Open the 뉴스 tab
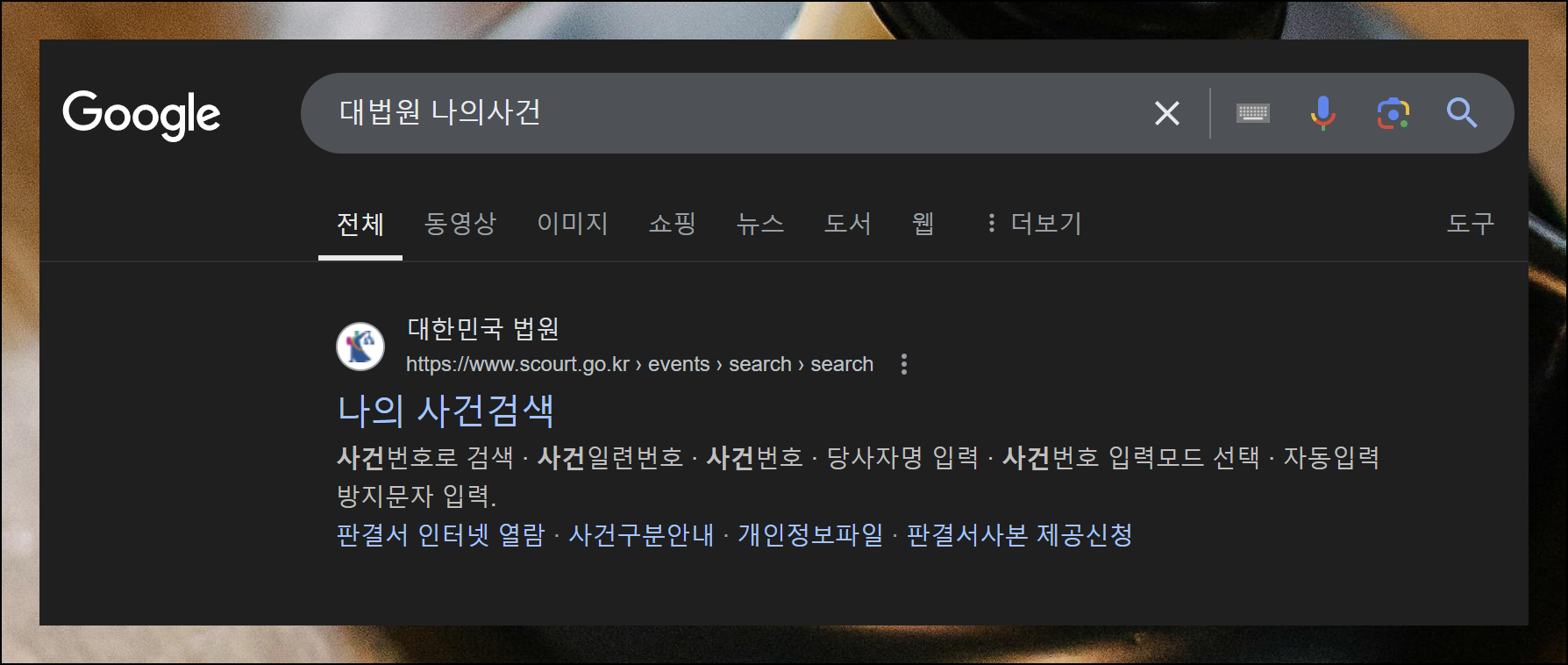Image resolution: width=1568 pixels, height=665 pixels. click(x=760, y=224)
